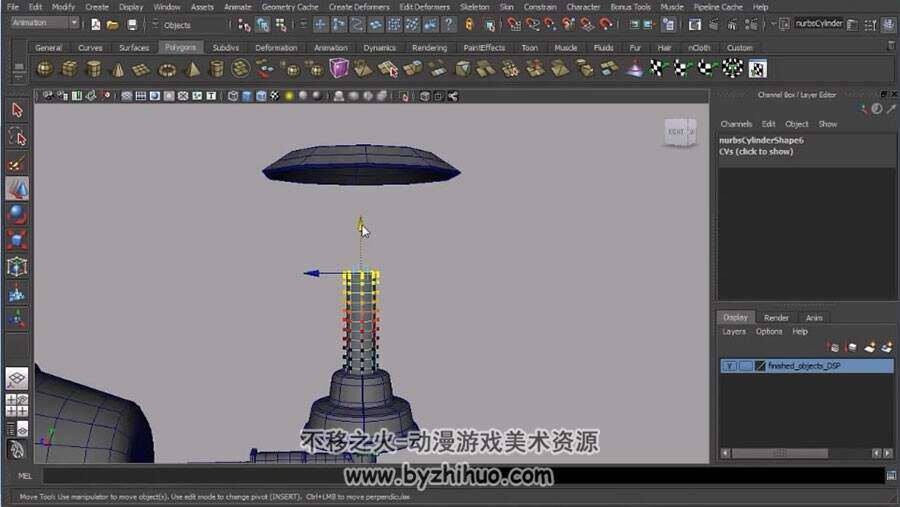The height and width of the screenshot is (507, 900).
Task: Open the Animation menu set dropdown
Action: coord(45,23)
